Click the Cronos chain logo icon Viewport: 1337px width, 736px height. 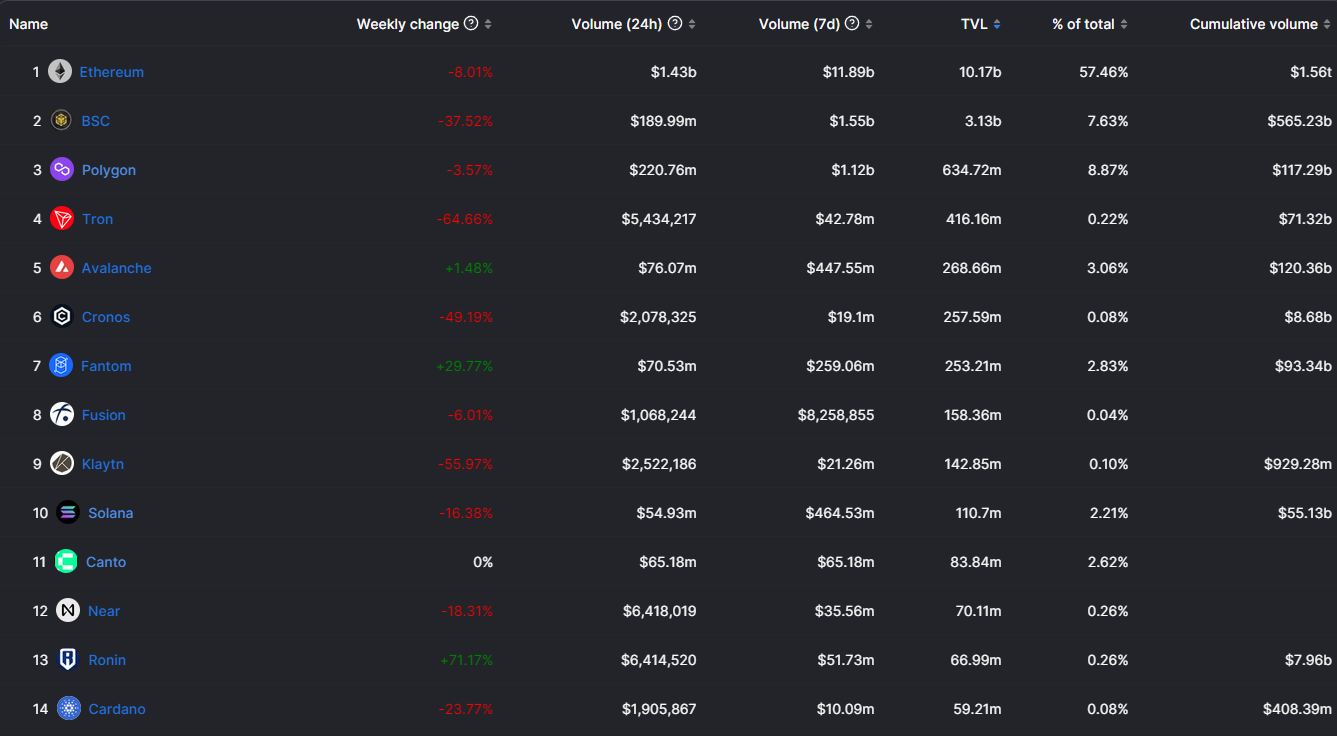(62, 317)
